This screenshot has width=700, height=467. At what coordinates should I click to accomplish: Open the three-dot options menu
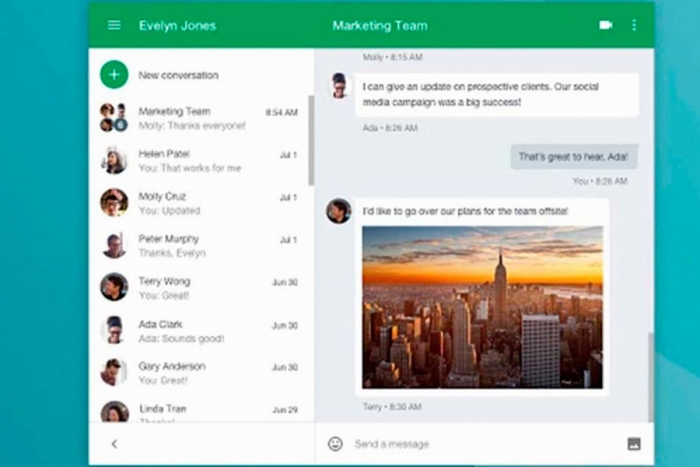click(634, 25)
